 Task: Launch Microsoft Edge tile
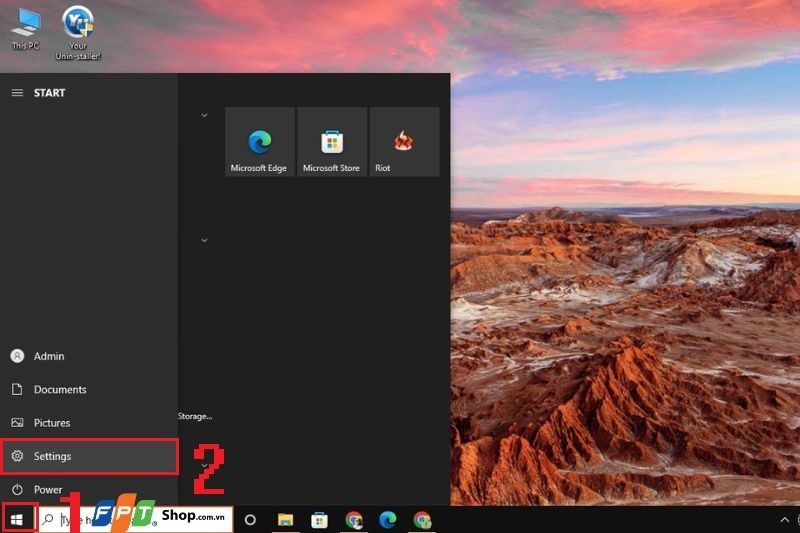tap(260, 142)
